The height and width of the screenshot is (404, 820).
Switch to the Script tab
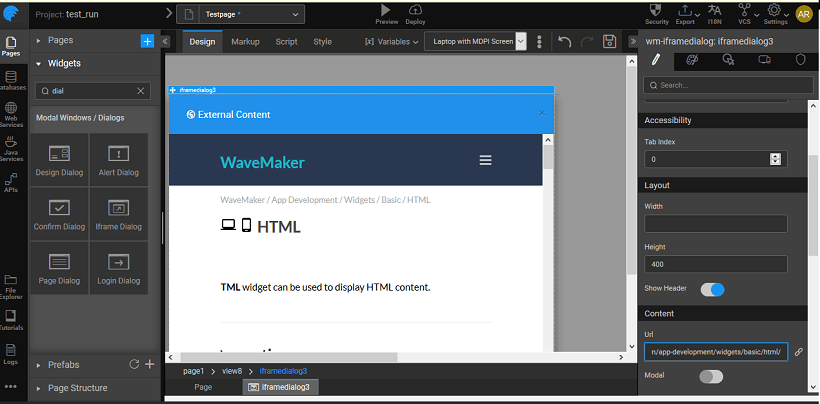click(286, 42)
